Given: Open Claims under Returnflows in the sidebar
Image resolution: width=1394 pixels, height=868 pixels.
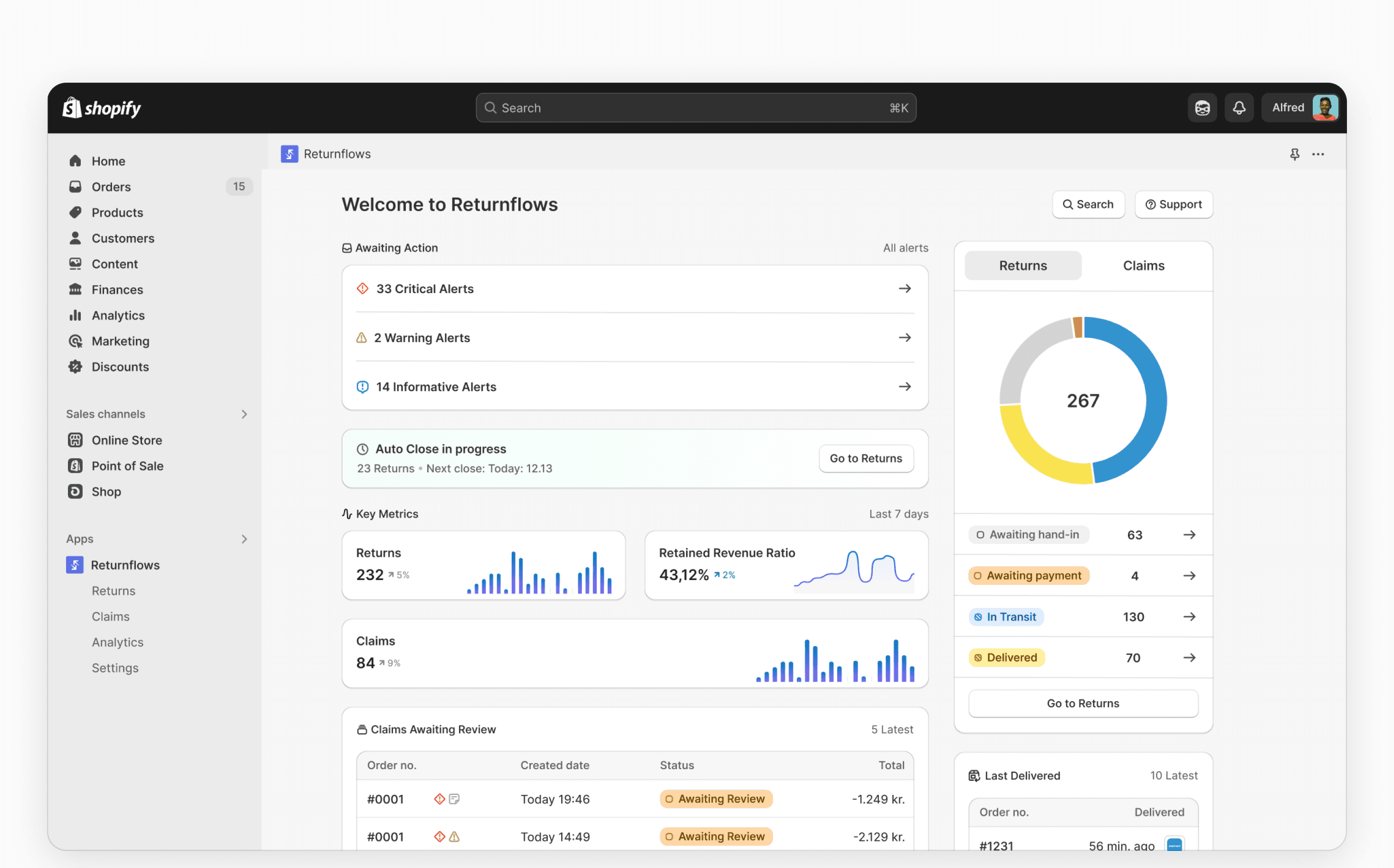Looking at the screenshot, I should (111, 617).
